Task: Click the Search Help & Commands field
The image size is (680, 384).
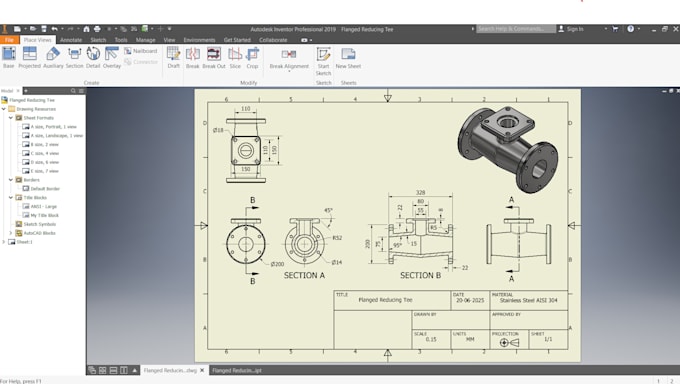Action: (x=516, y=29)
